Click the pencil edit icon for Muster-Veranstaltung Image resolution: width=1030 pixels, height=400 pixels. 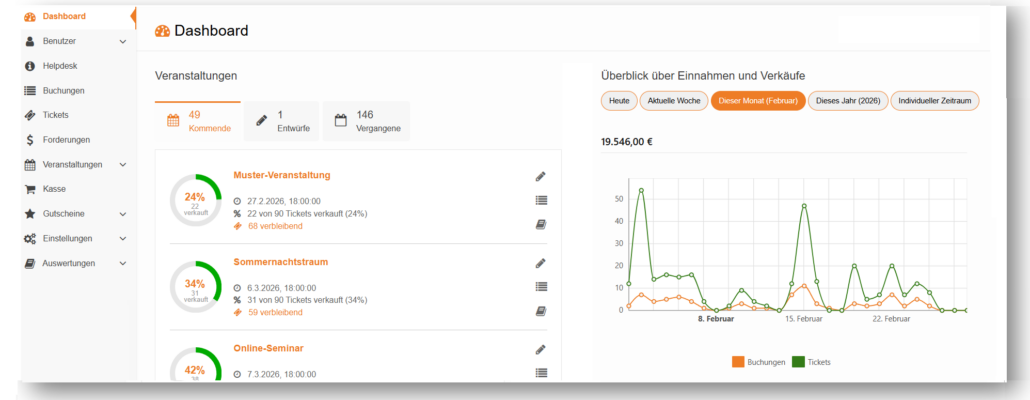(x=541, y=176)
